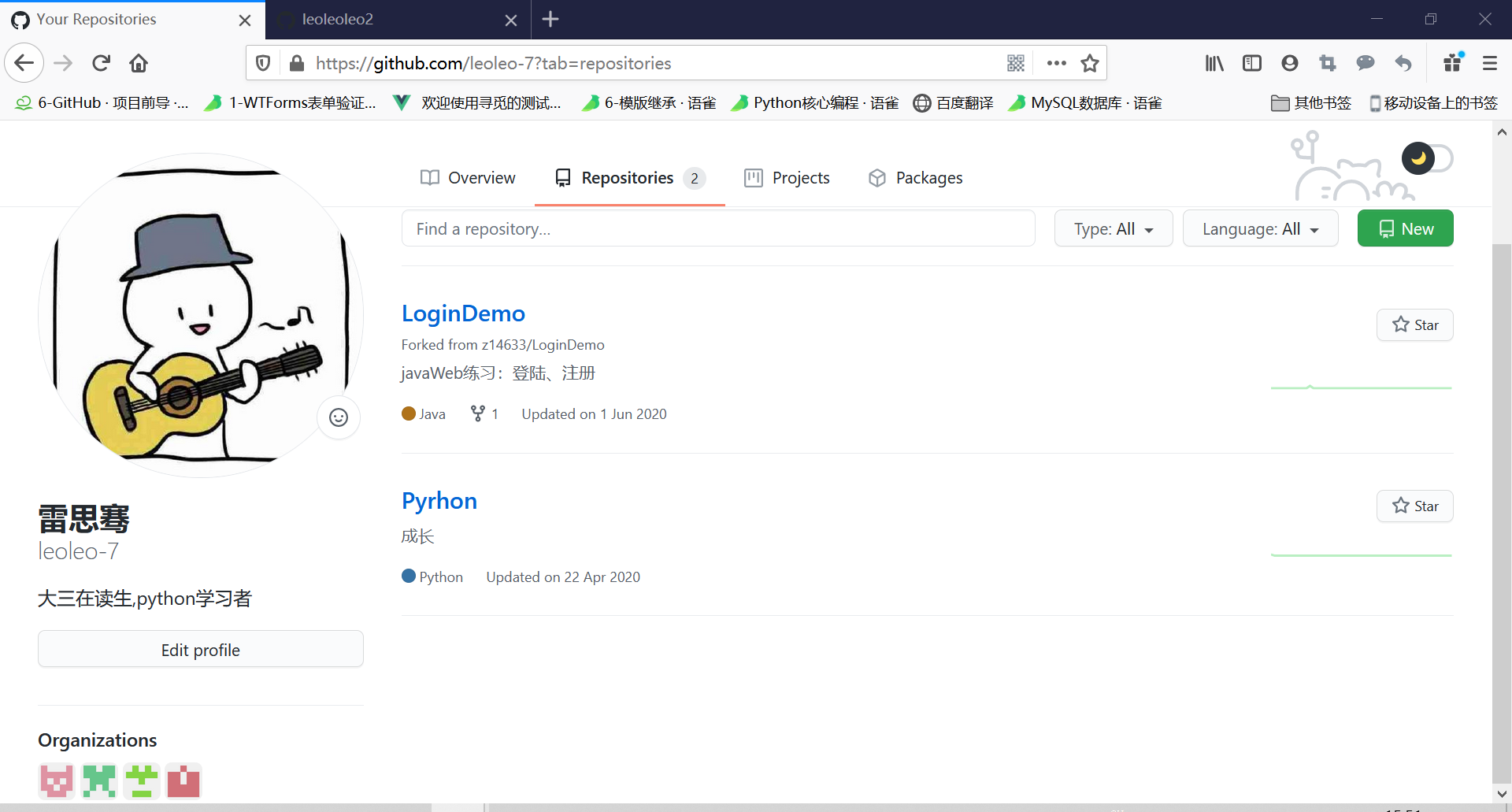Open the gift extensions toolbar icon

point(1453,62)
